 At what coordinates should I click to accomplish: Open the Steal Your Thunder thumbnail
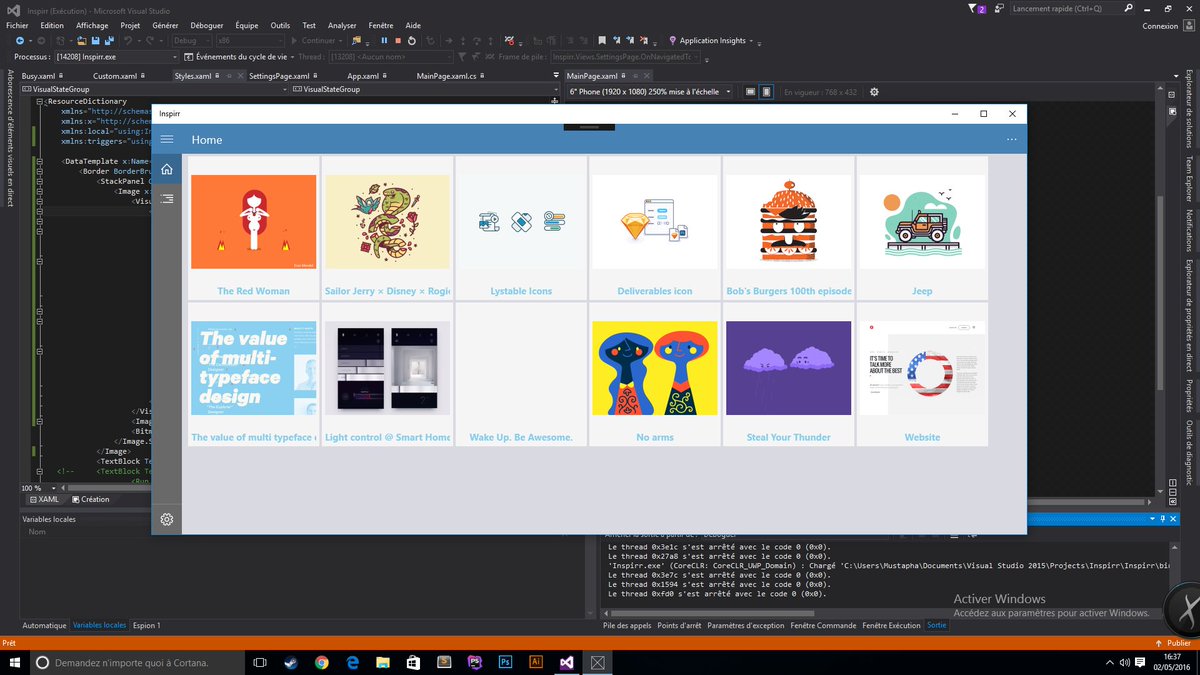click(x=789, y=368)
